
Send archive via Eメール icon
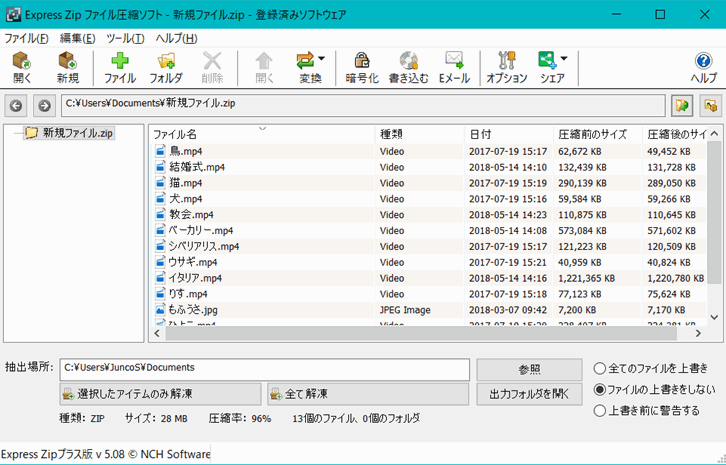point(454,68)
